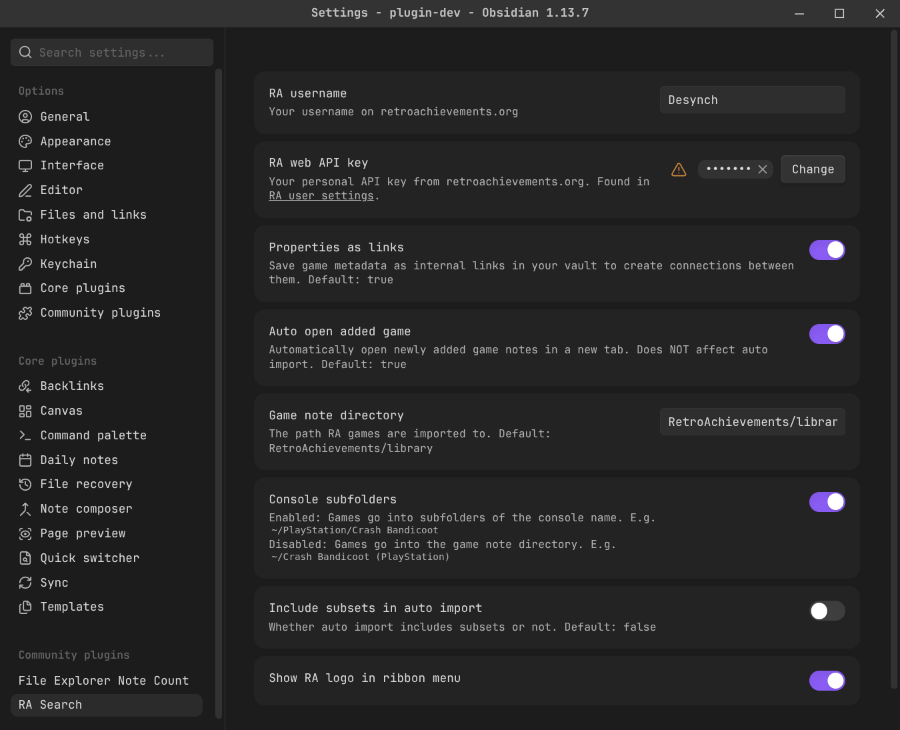Click the Sync label in Core plugins
The height and width of the screenshot is (730, 900).
tap(54, 583)
